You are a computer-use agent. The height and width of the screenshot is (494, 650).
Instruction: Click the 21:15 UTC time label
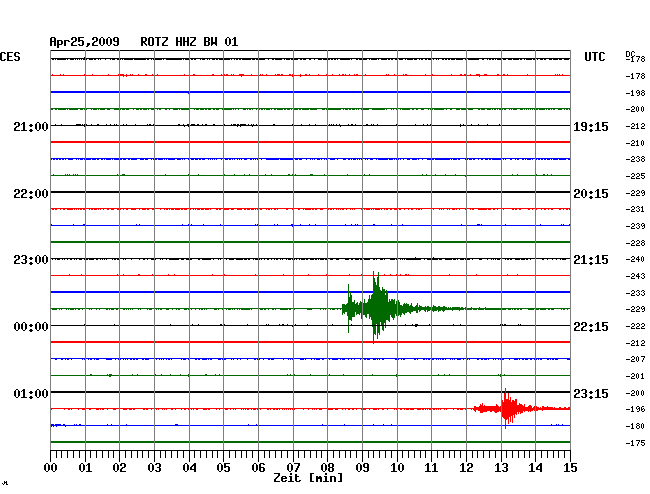coord(591,260)
